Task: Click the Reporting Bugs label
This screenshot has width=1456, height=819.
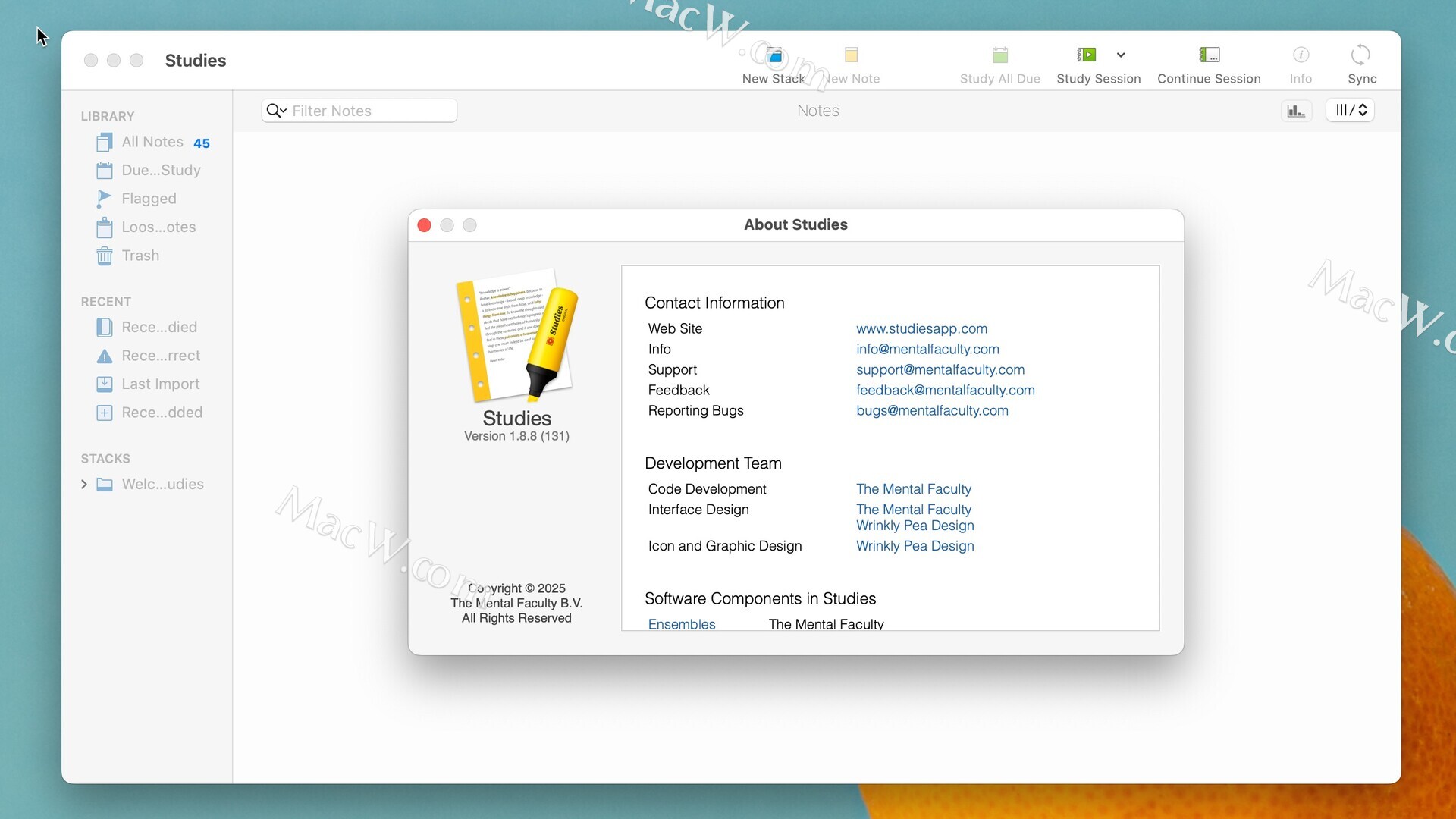Action: (695, 411)
